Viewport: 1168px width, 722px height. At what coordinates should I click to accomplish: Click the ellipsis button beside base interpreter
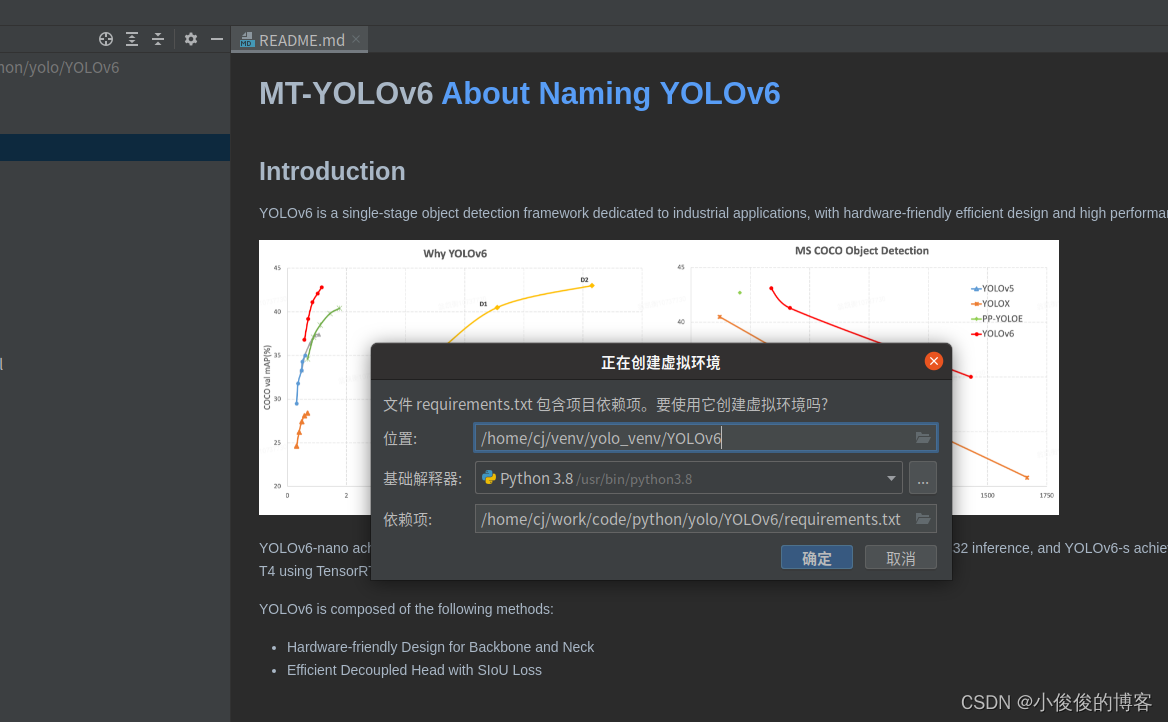922,478
